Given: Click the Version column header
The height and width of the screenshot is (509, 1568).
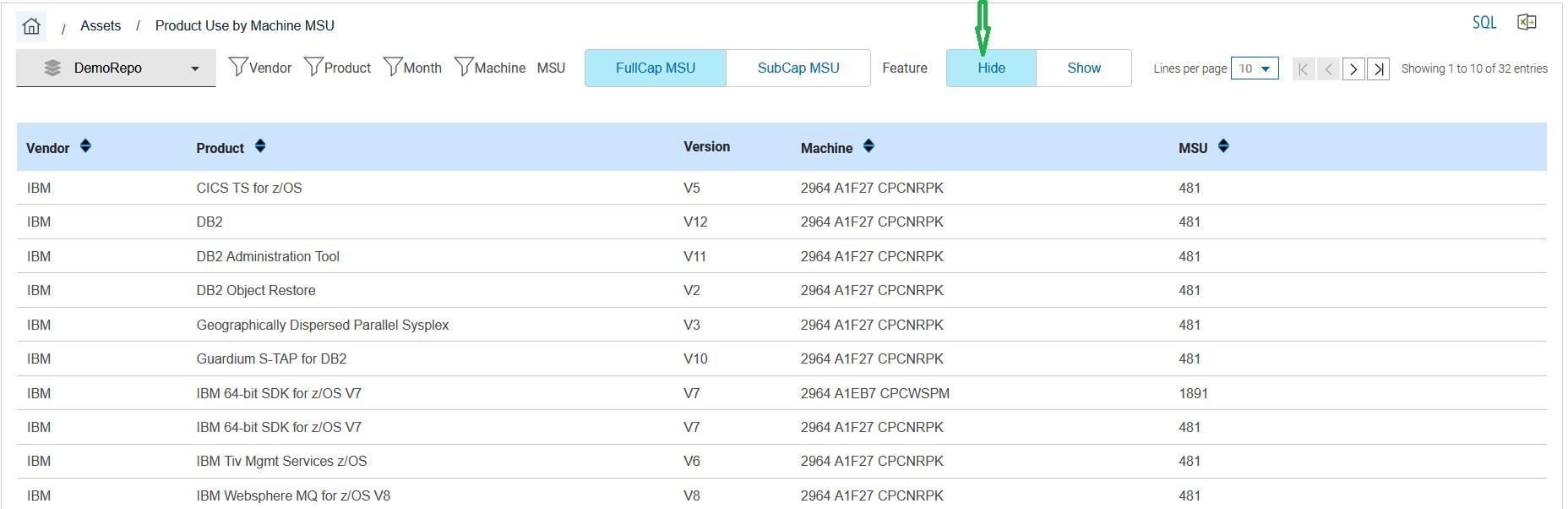Looking at the screenshot, I should point(706,146).
